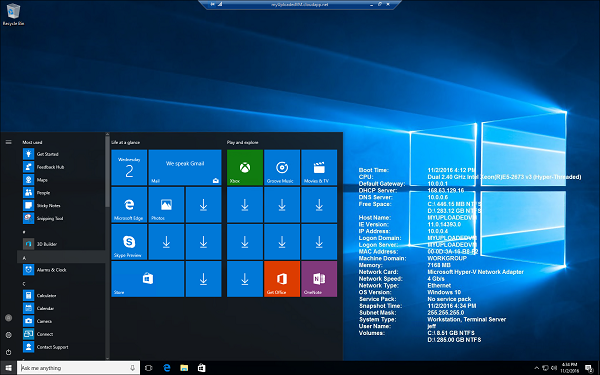This screenshot has height=375, width=600.
Task: Open Store from the taskbar
Action: pyautogui.click(x=202, y=368)
